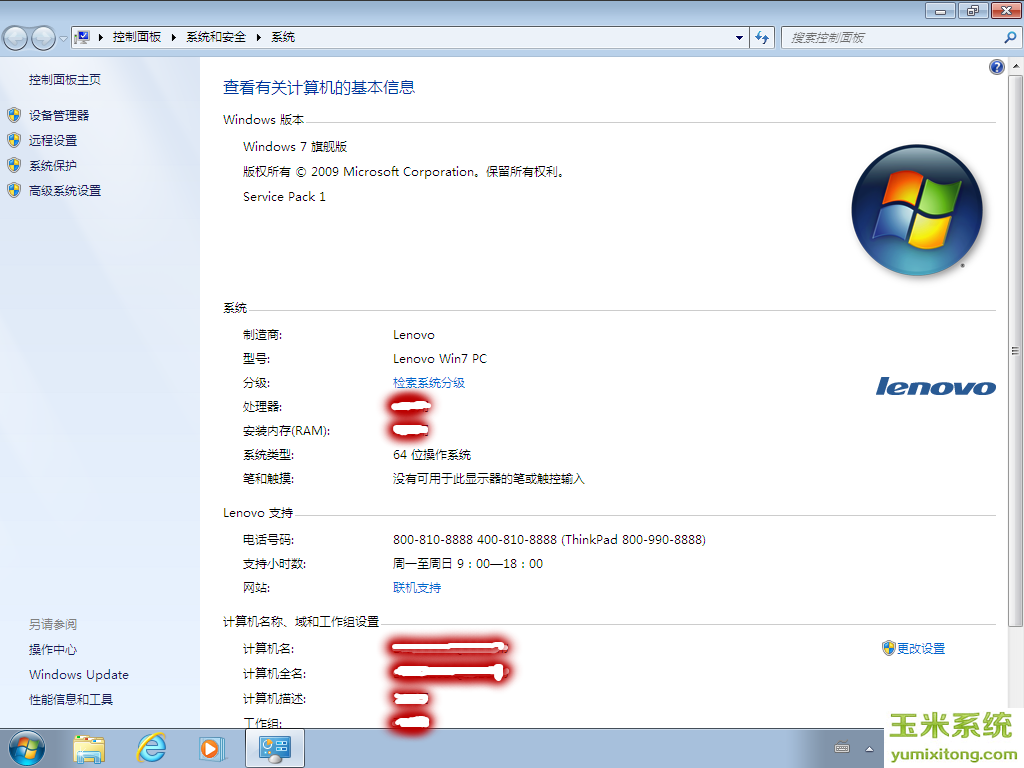Click the computer icon in address bar
The height and width of the screenshot is (768, 1024).
(x=82, y=37)
